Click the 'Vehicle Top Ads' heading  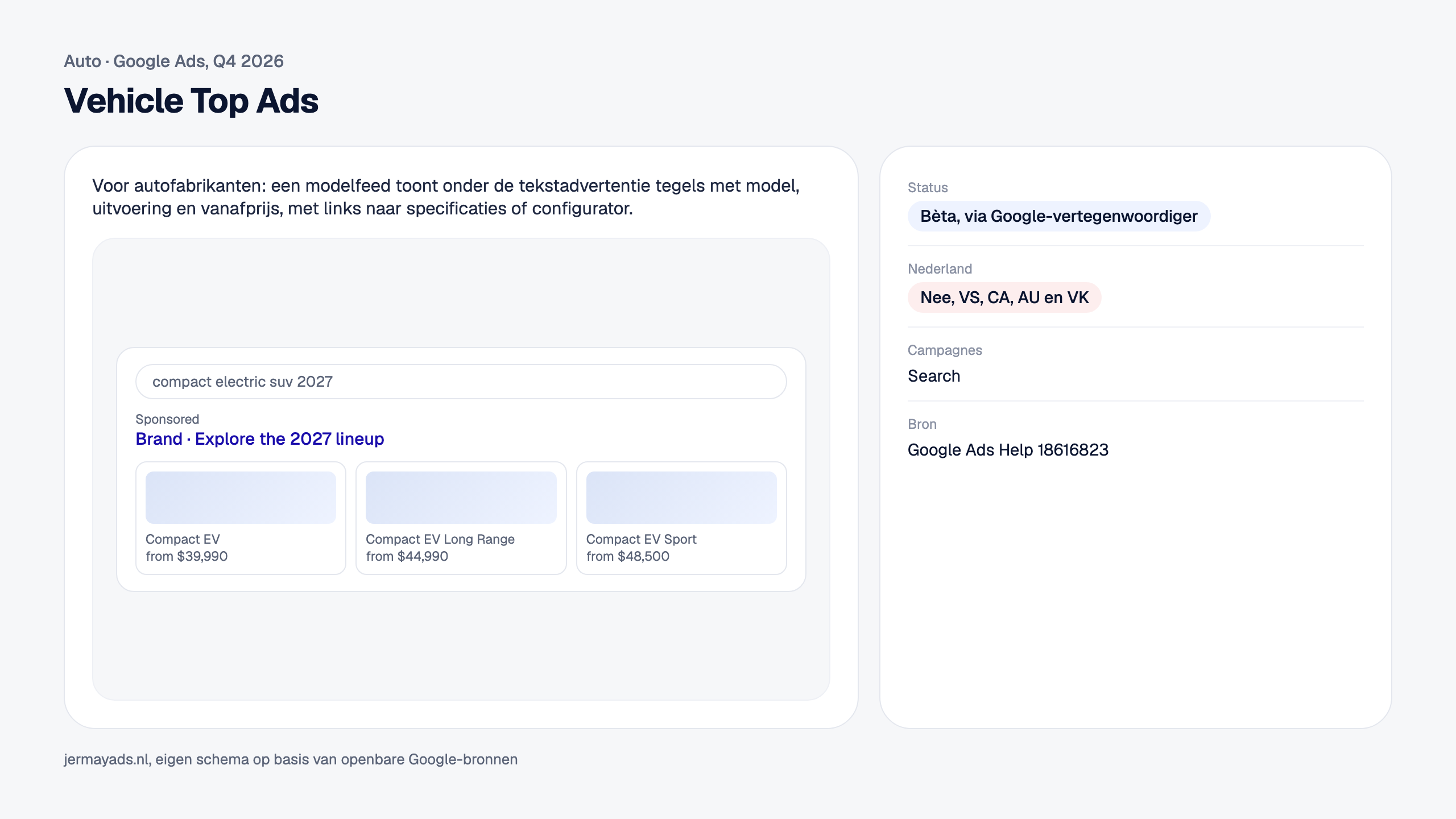click(191, 101)
